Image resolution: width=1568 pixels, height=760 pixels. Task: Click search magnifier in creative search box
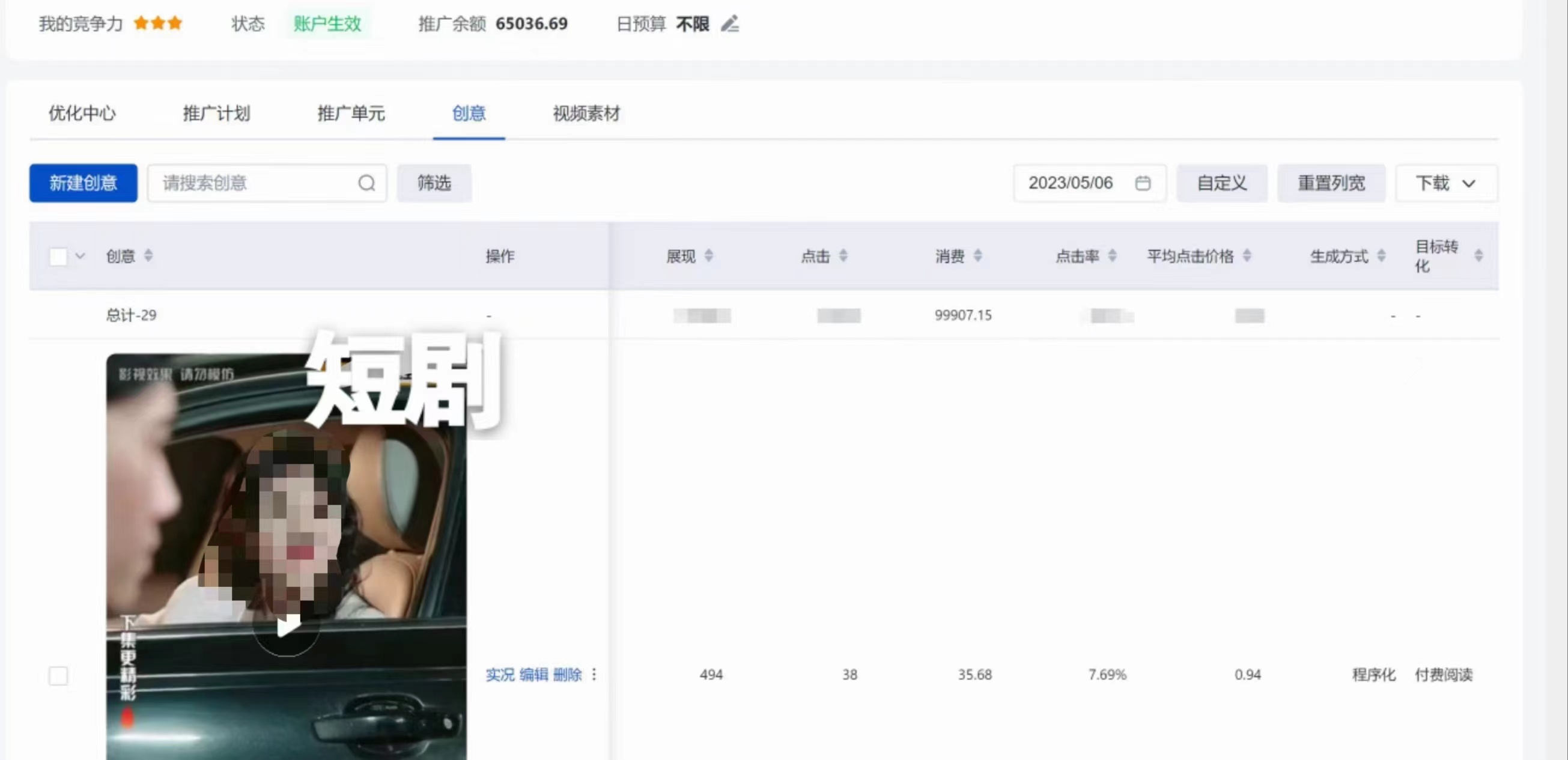366,183
